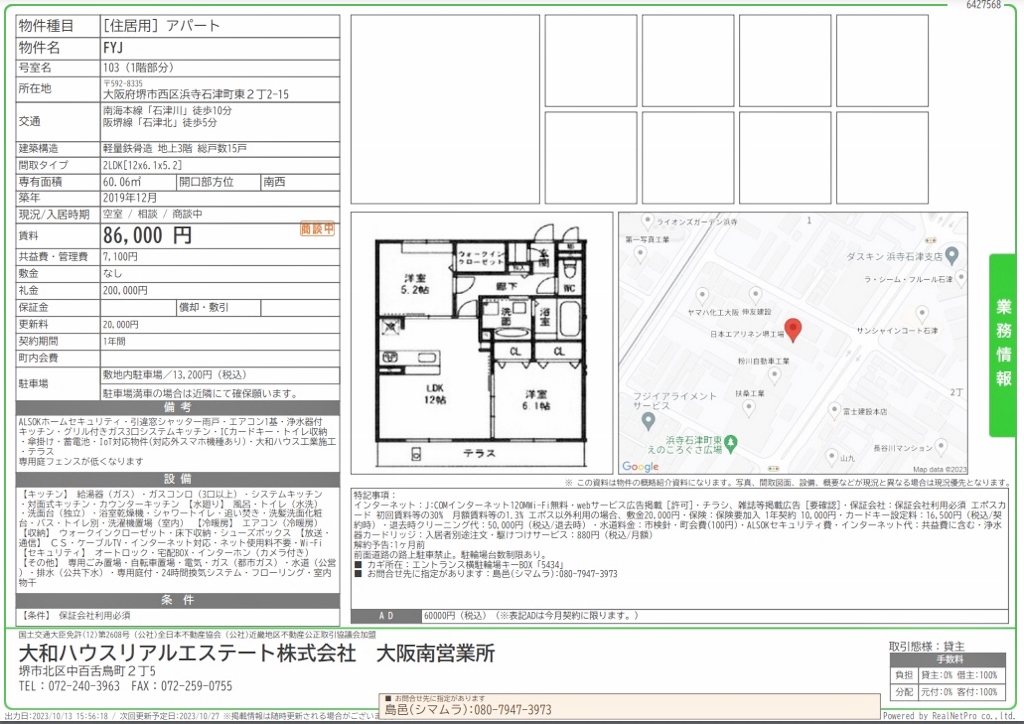Screen dimensions: 1024x724
Task: Click structure value 軽量鉄骨造 地上3階 総戸数15戸
Action: (174, 148)
